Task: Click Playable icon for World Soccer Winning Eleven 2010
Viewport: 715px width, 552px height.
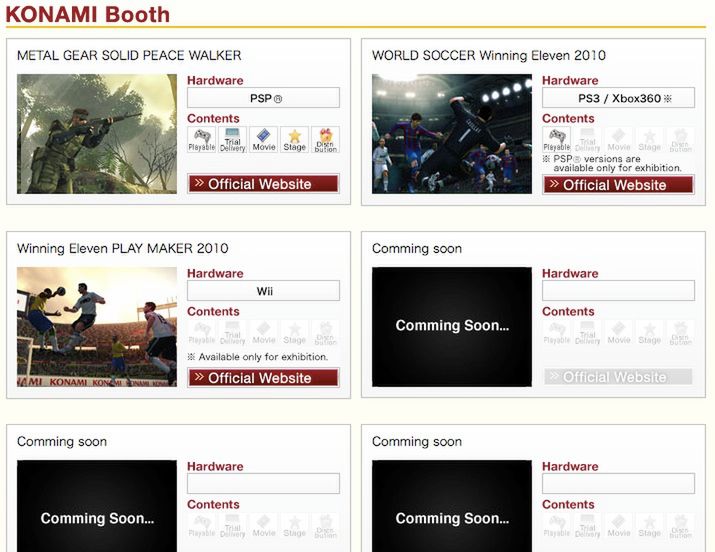Action: (x=557, y=140)
